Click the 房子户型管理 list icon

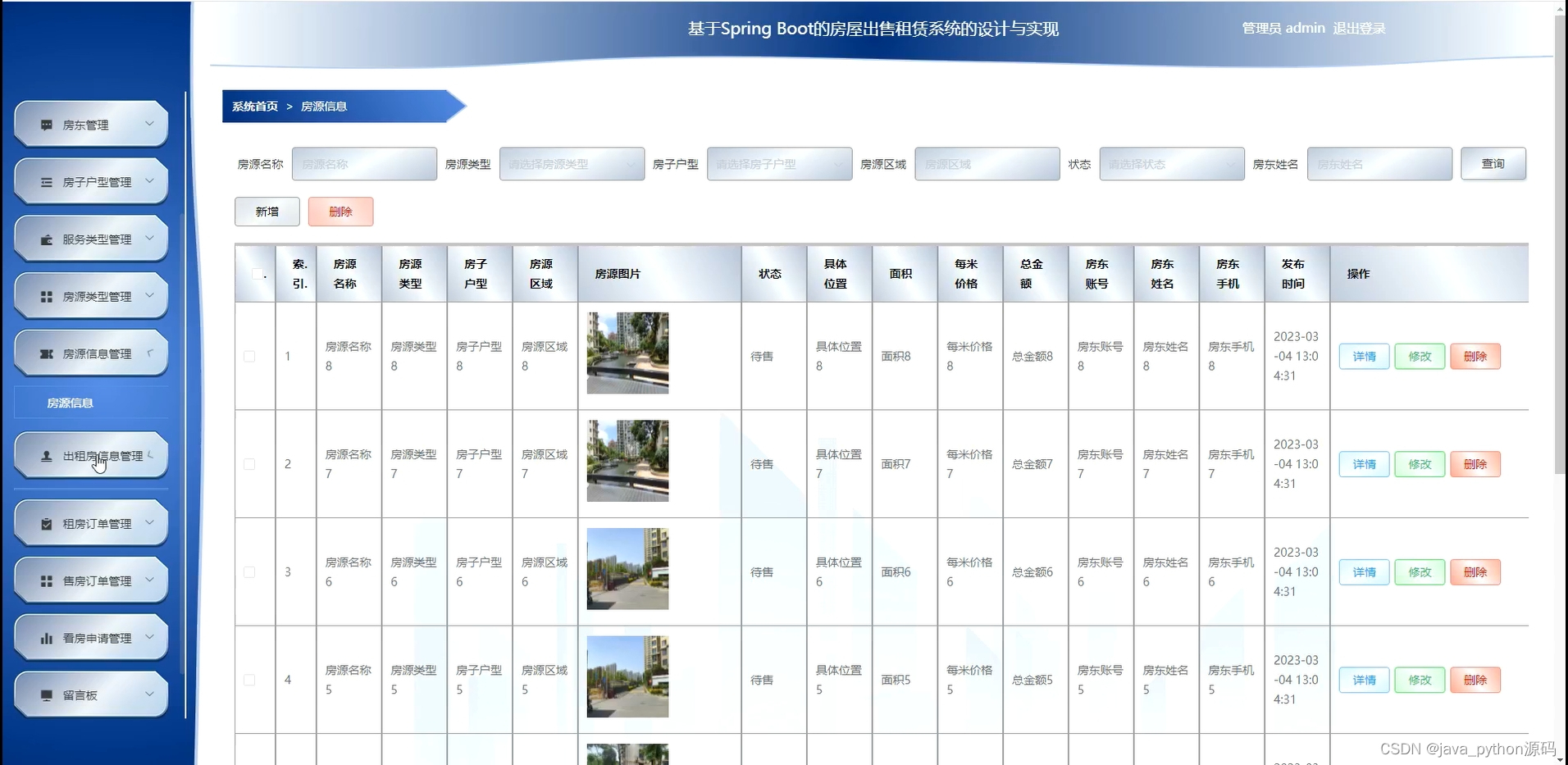click(x=46, y=182)
